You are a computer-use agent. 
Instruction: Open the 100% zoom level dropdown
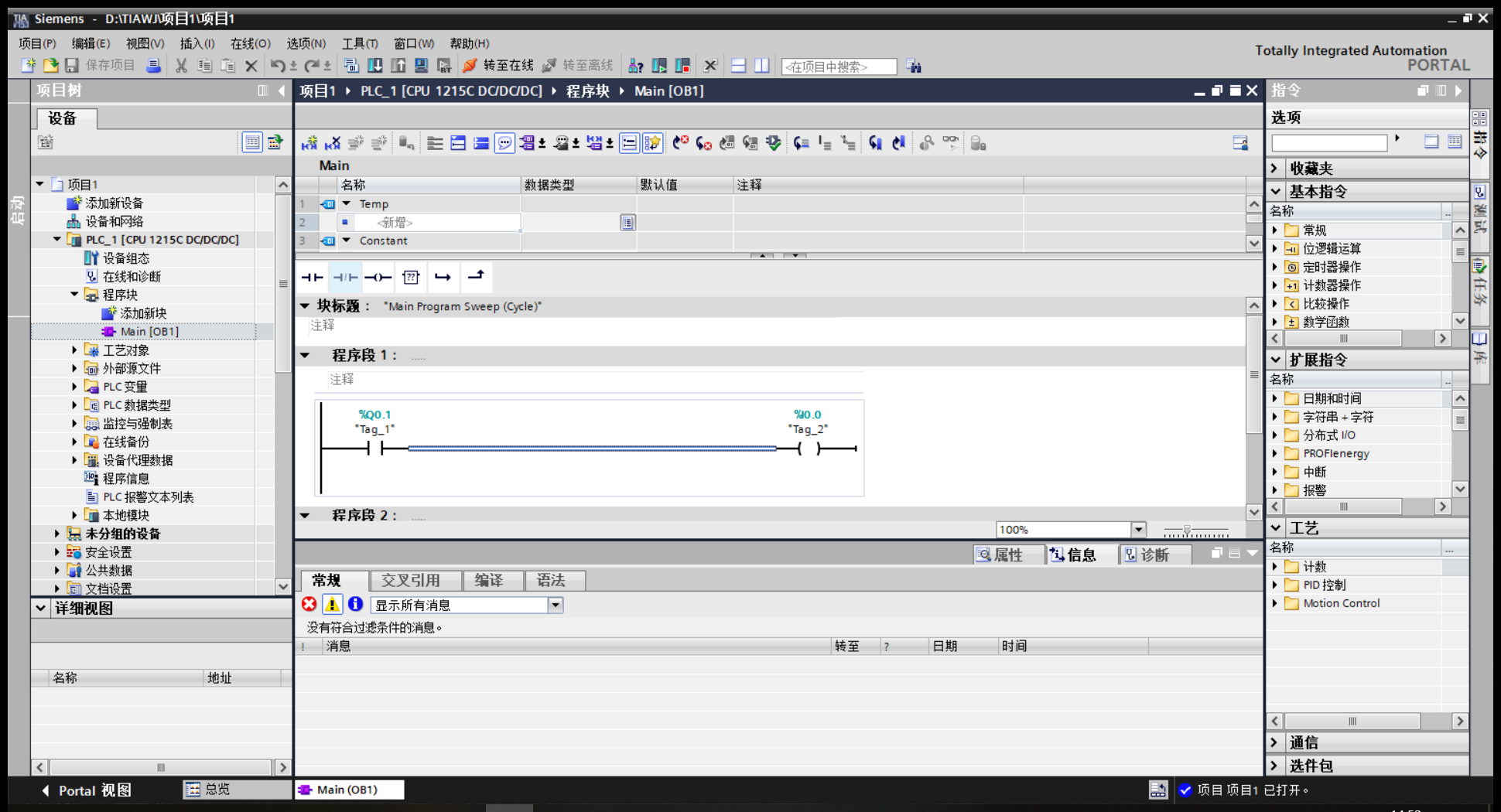click(1138, 530)
